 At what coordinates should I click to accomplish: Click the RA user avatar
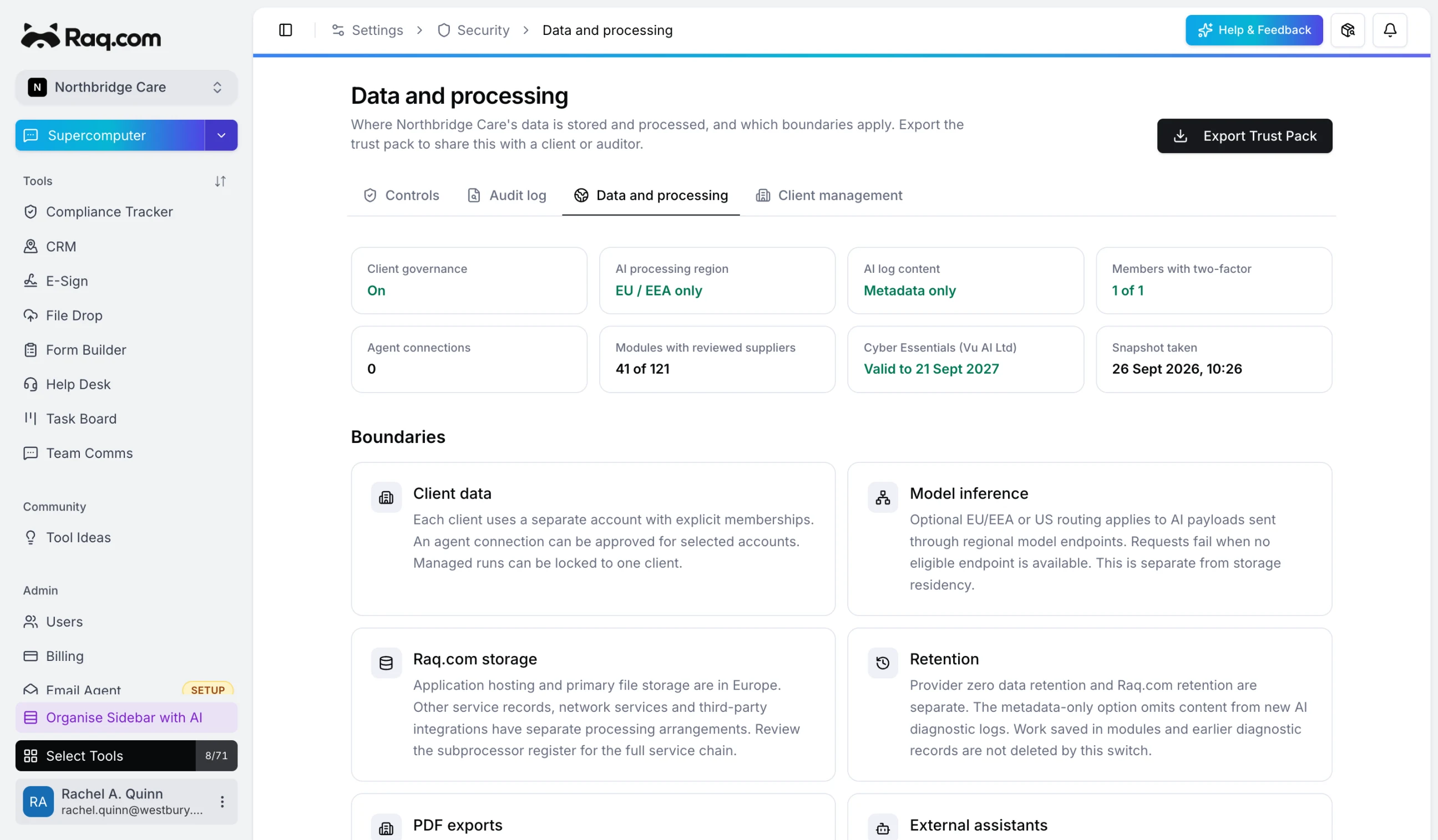pos(38,802)
